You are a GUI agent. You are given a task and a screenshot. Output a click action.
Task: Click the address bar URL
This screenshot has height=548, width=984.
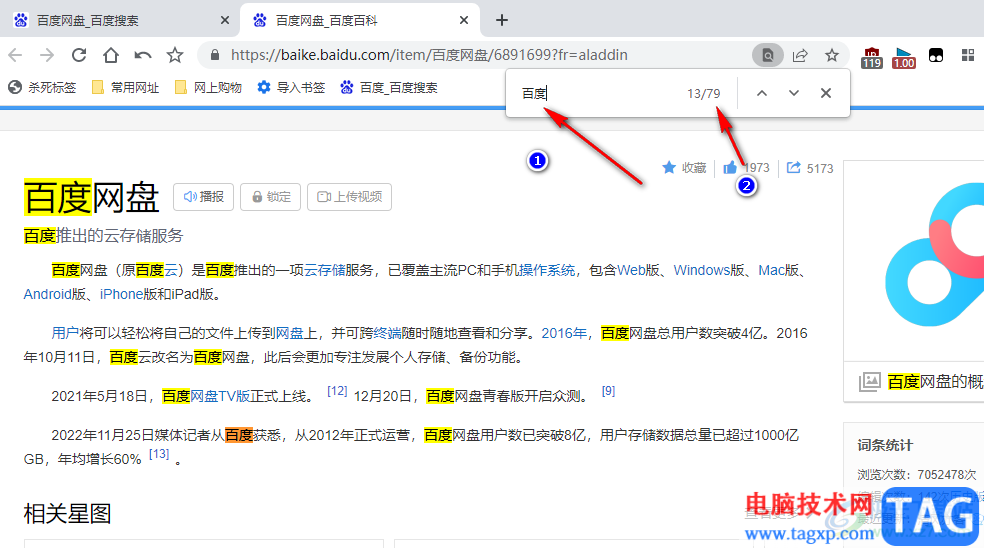point(429,55)
